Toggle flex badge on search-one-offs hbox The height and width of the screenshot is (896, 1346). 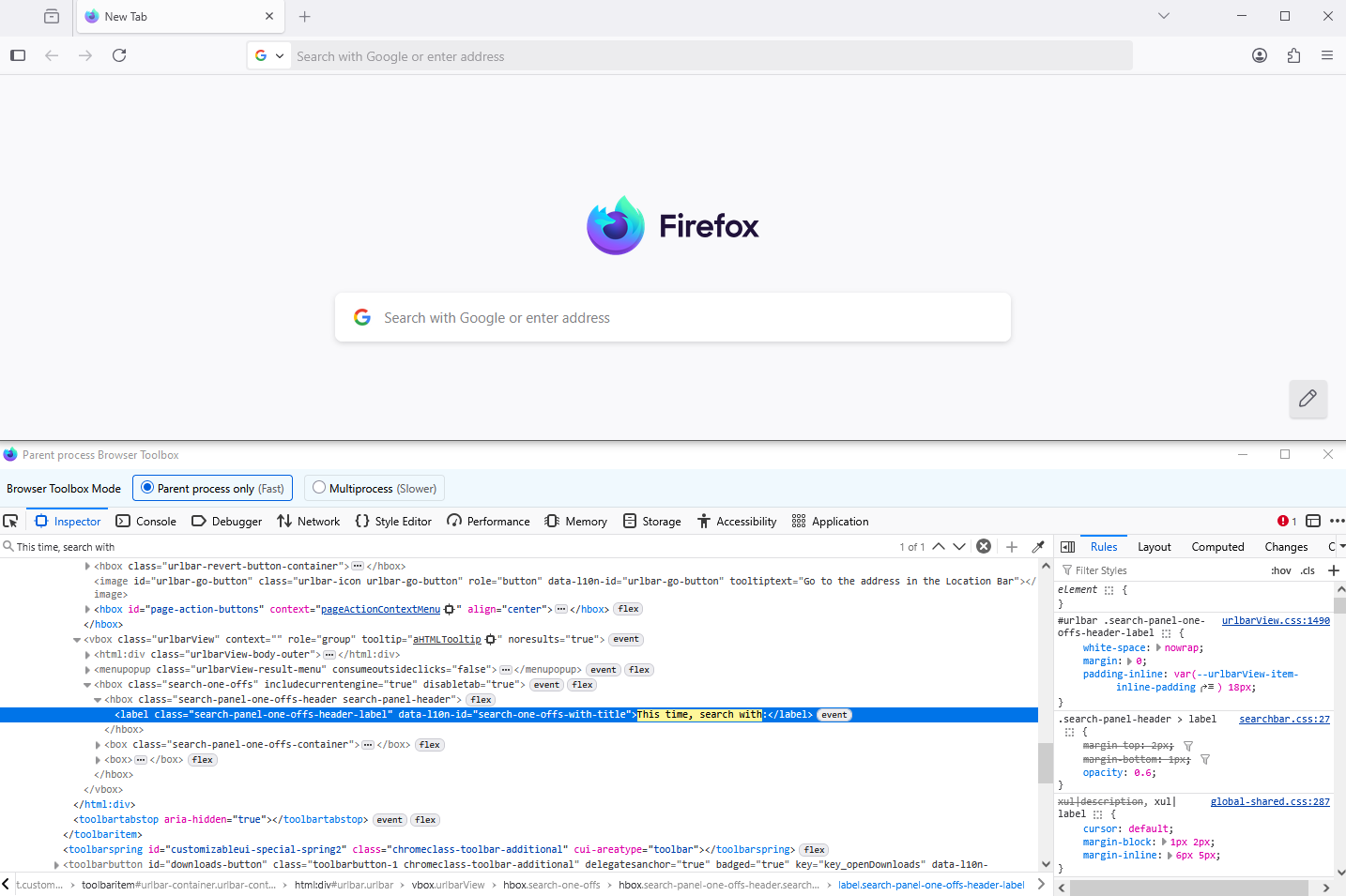coord(583,685)
